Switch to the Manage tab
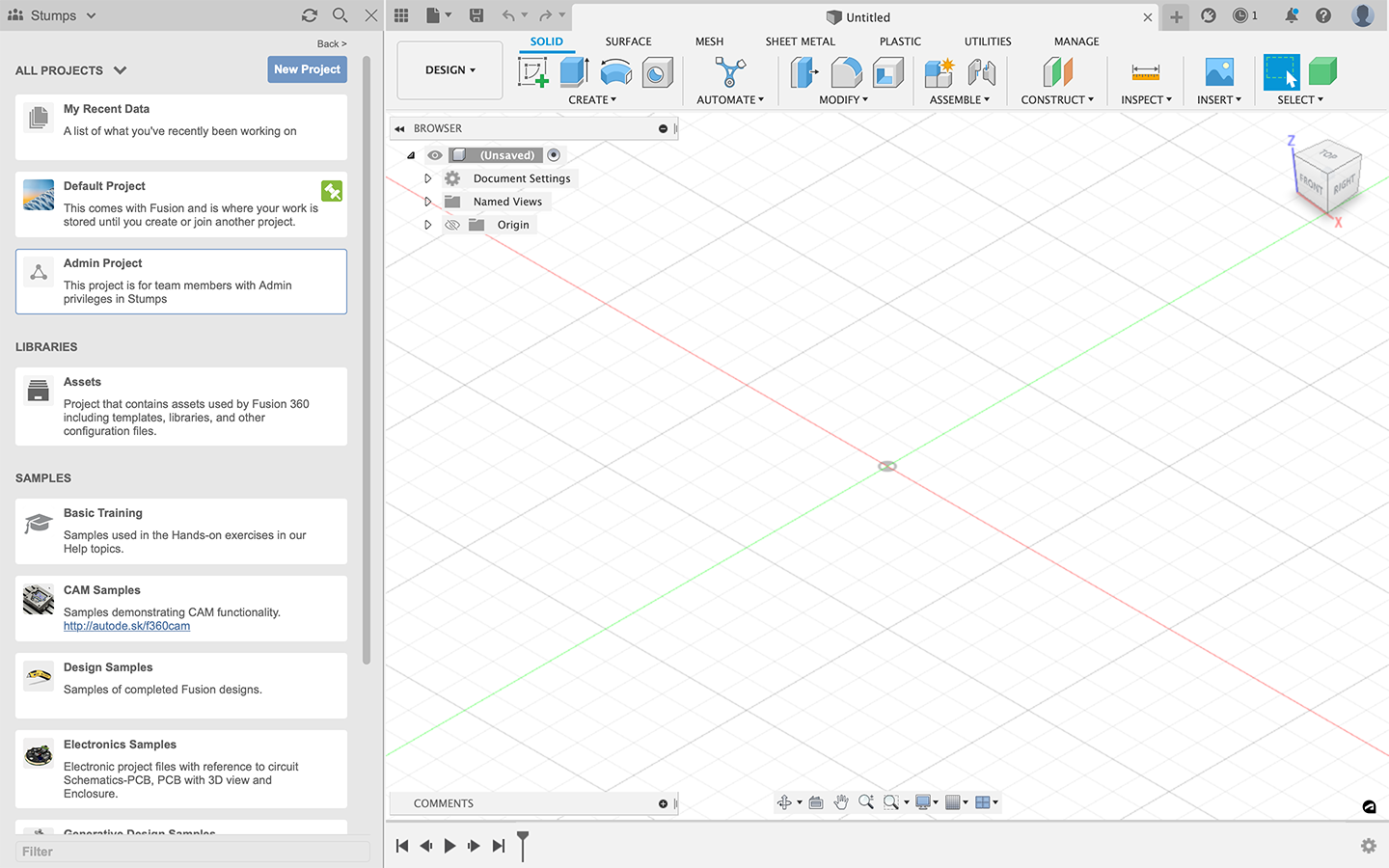1389x868 pixels. (1076, 41)
